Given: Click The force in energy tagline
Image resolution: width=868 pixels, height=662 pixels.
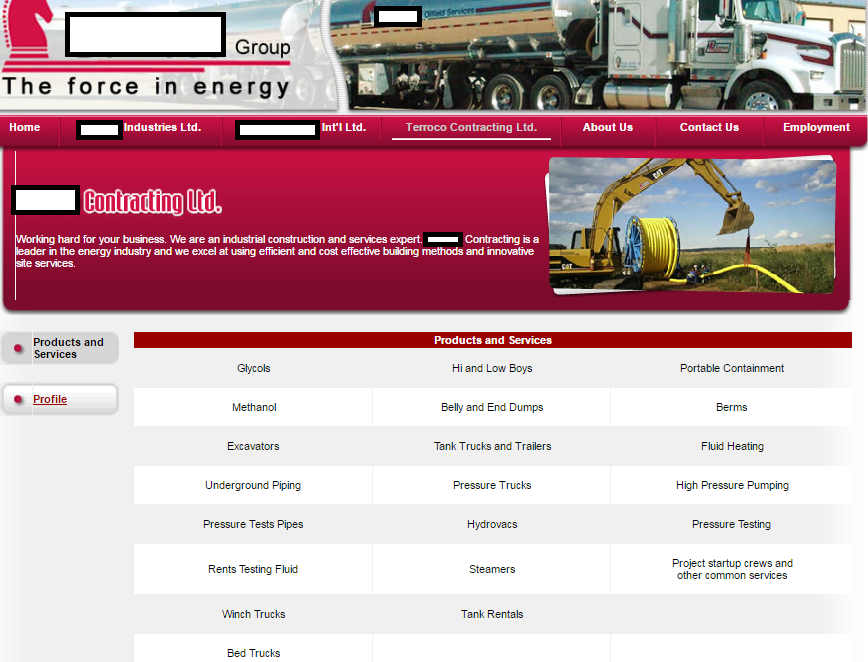Looking at the screenshot, I should point(146,87).
